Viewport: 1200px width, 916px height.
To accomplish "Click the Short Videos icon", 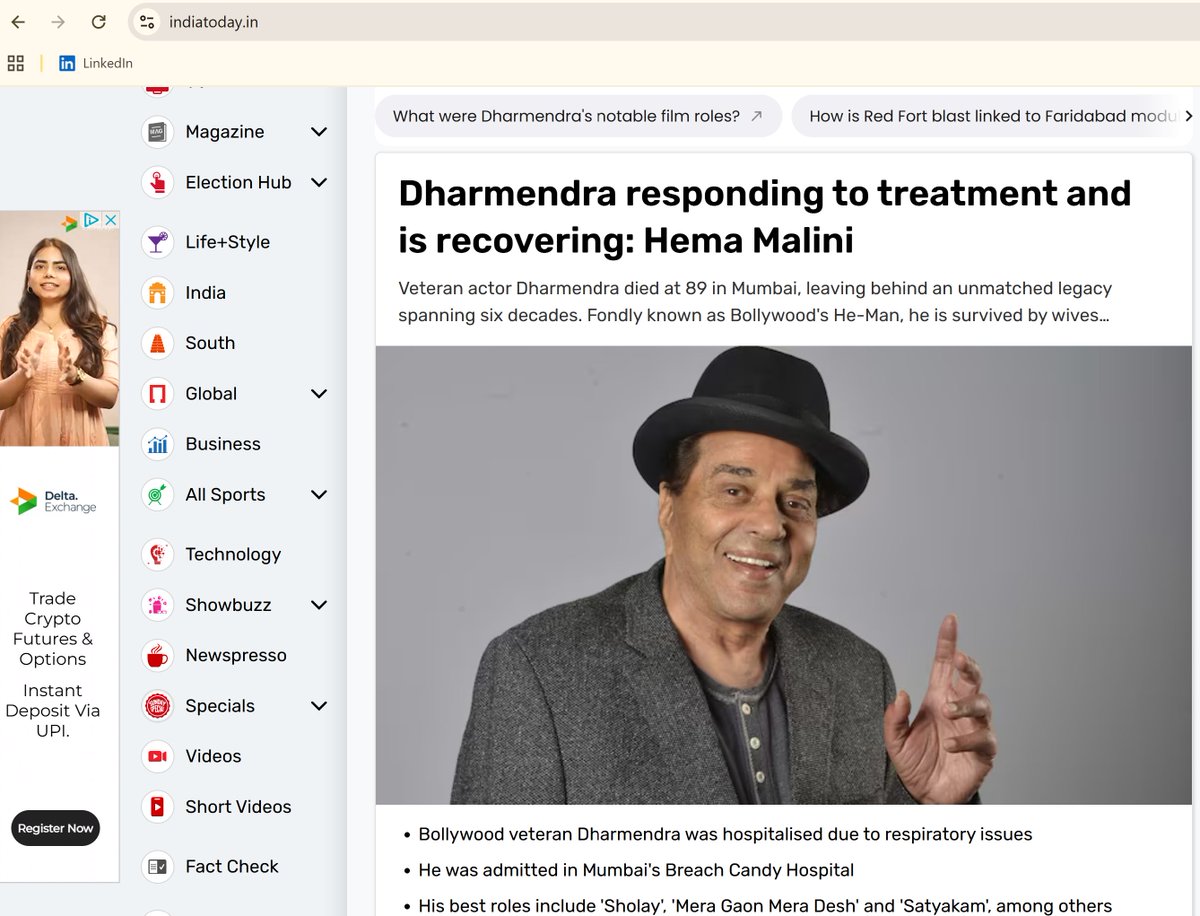I will [x=158, y=807].
